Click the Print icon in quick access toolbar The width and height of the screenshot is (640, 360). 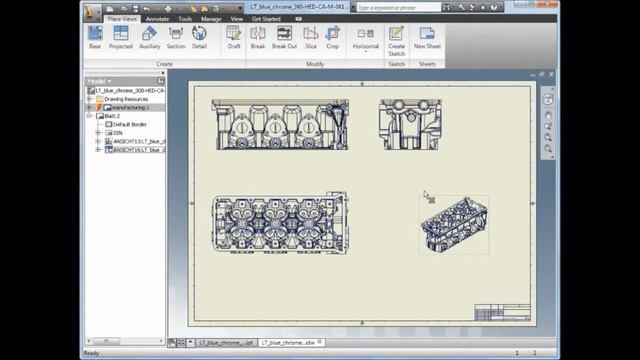(168, 8)
